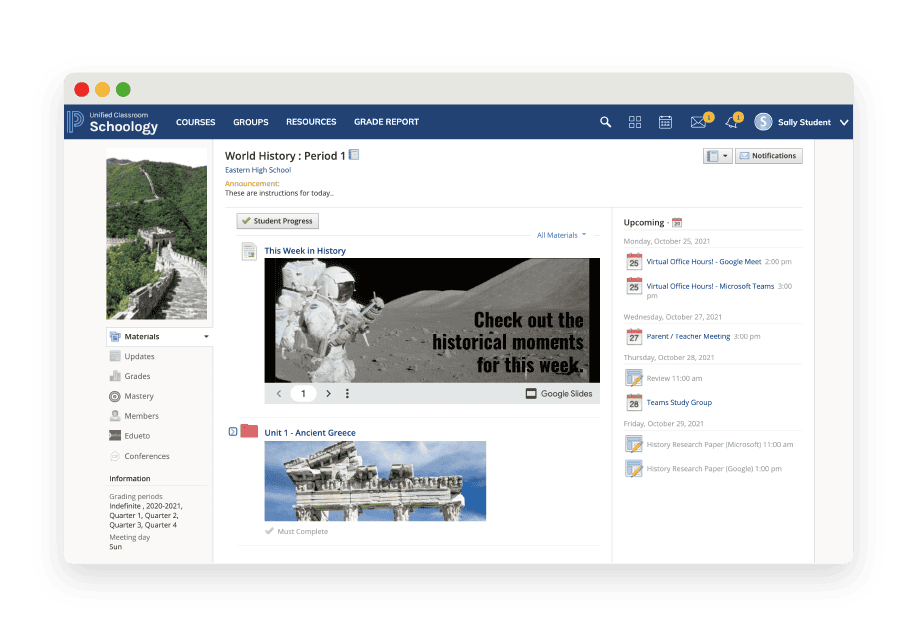This screenshot has width=919, height=637.
Task: Open the Unit 1 - Ancient Greece thumbnail
Action: point(375,480)
